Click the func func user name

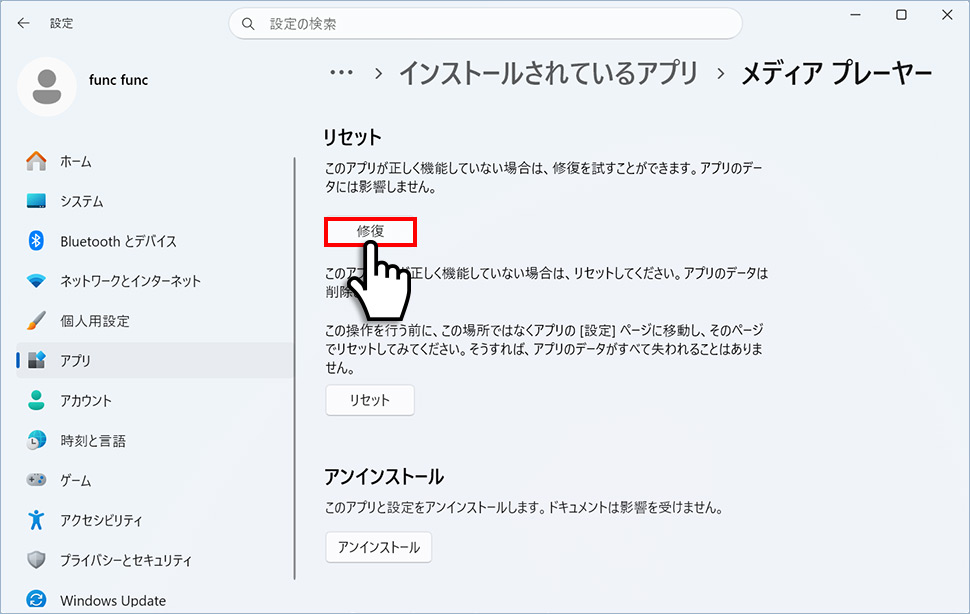[118, 80]
